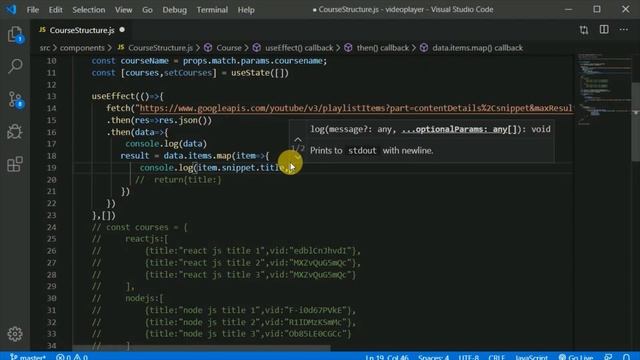Open the Help menu

(246, 9)
